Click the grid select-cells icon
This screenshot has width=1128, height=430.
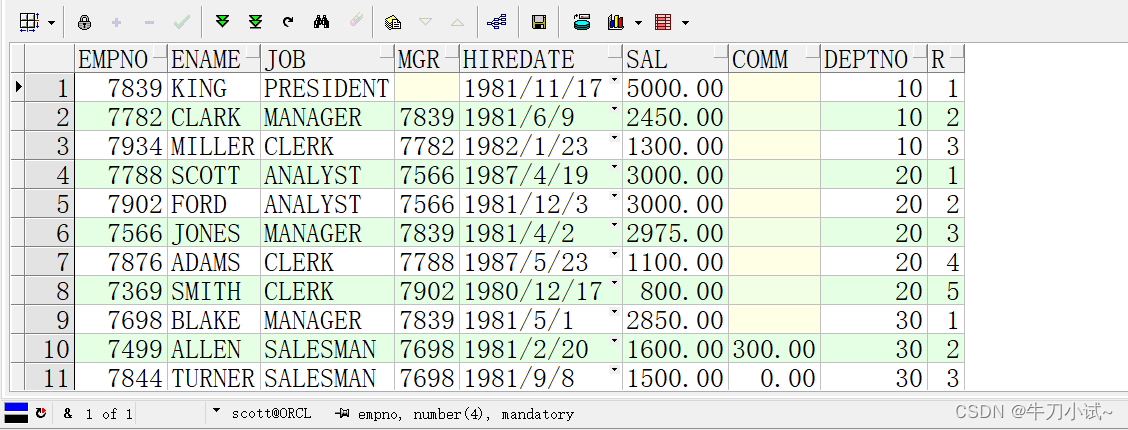pyautogui.click(x=28, y=22)
